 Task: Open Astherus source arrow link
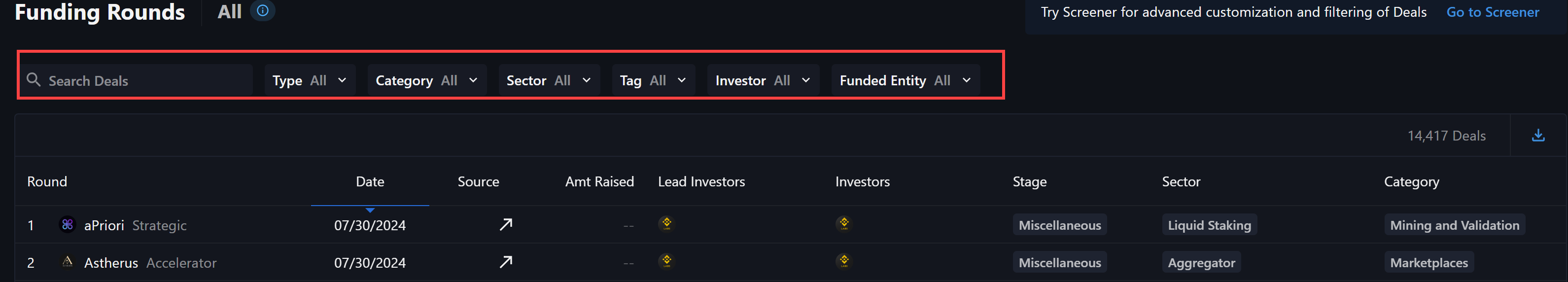pos(506,262)
